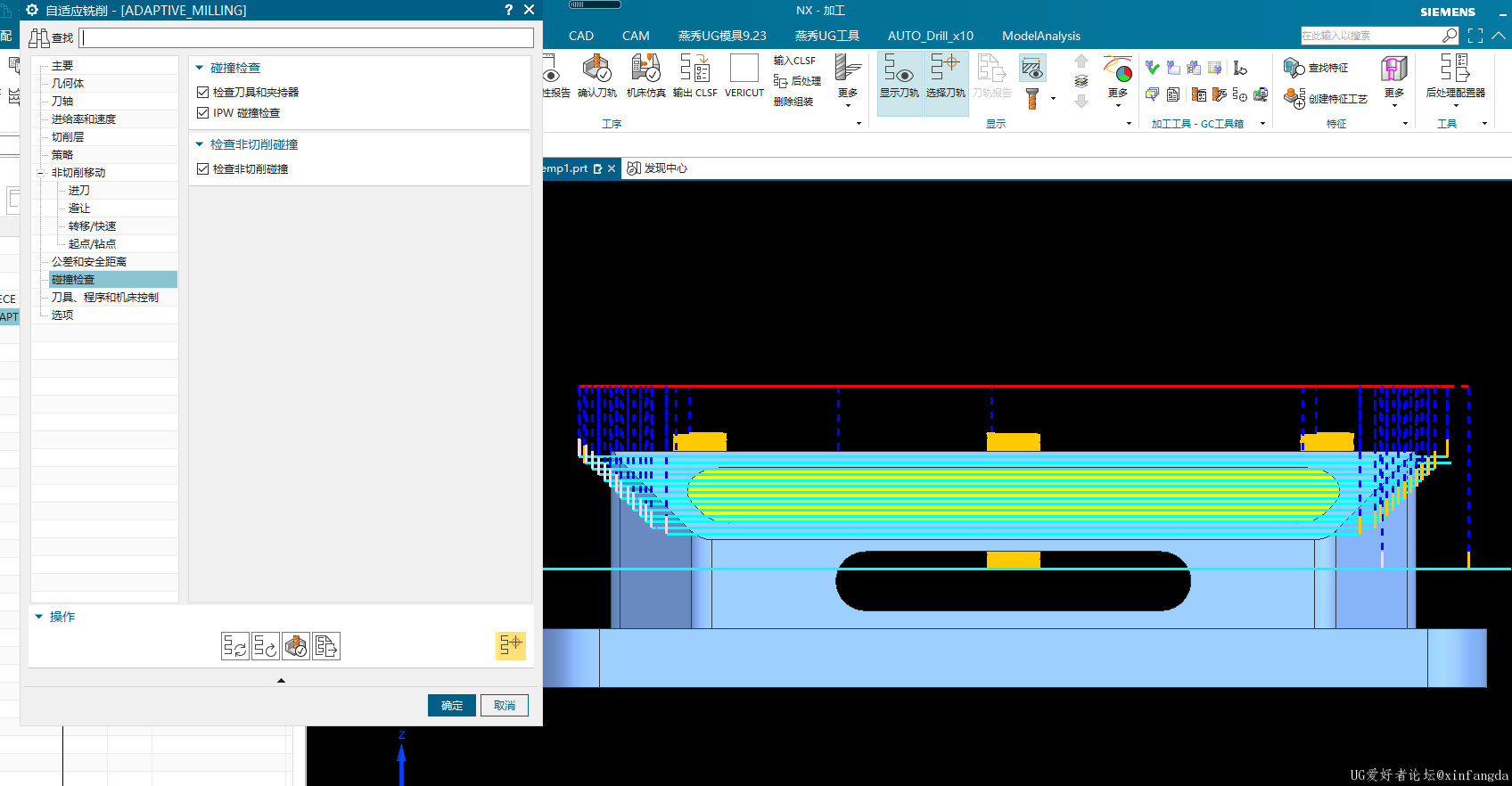Switch to 发现中心 document tab
Screen dimensions: 1512x786
pyautogui.click(x=657, y=168)
